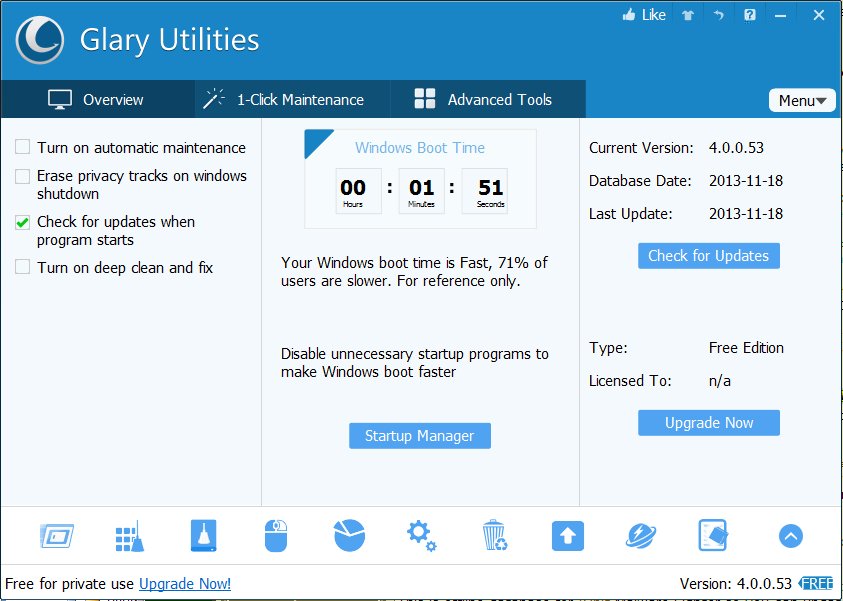Viewport: 843px width, 601px height.
Task: Click the double gears icon in dock
Action: coord(422,536)
